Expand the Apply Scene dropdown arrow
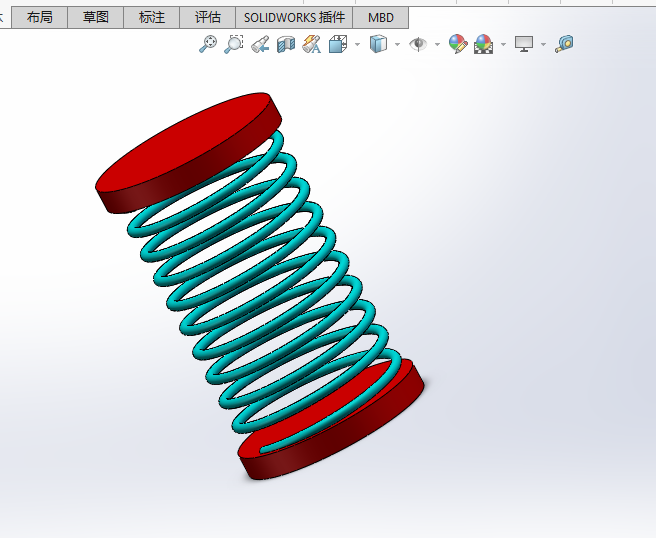656x538 pixels. click(503, 45)
